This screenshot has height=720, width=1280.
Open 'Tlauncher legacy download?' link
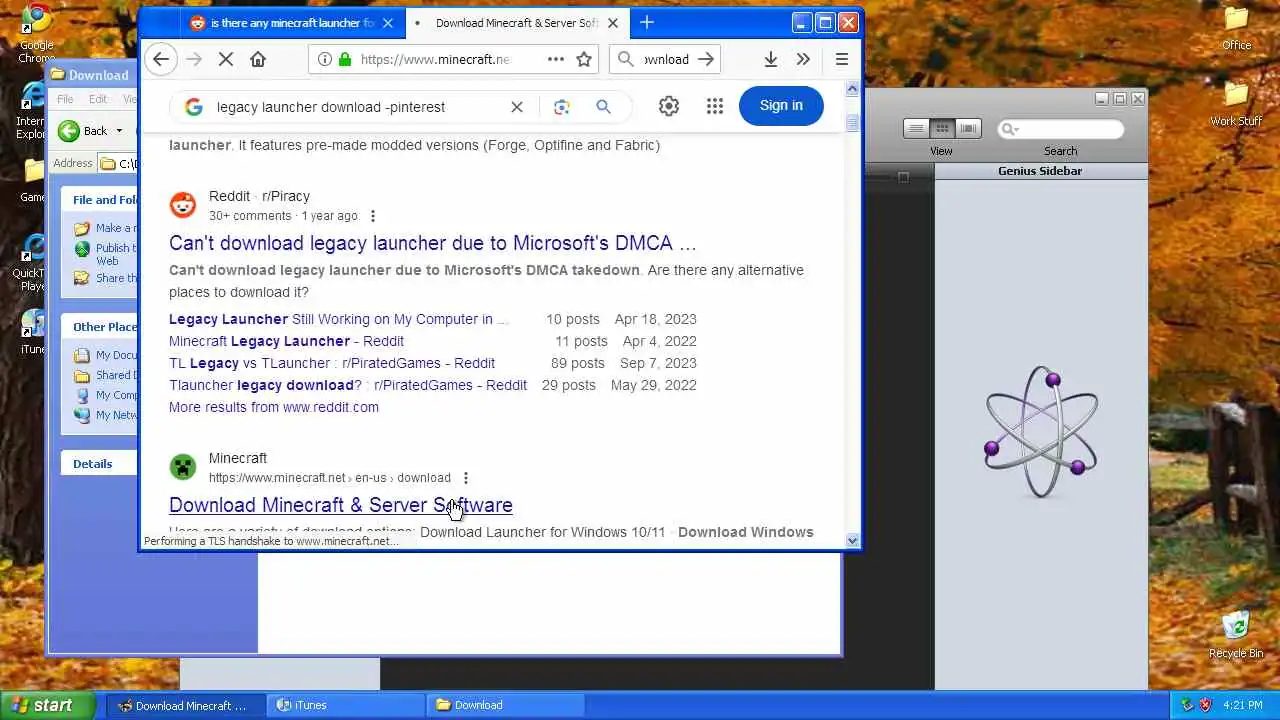coord(348,385)
